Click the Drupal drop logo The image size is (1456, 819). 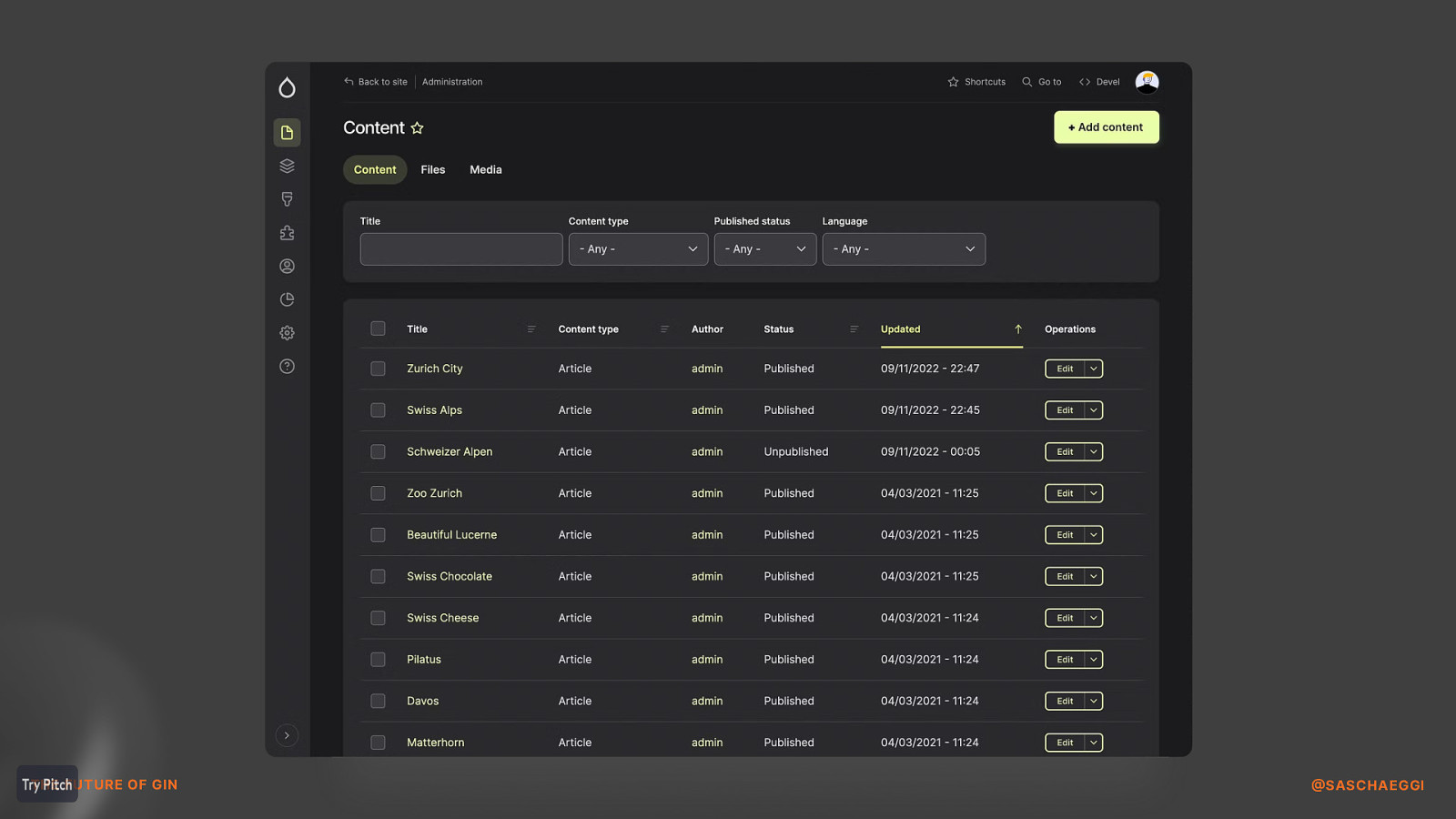(287, 87)
